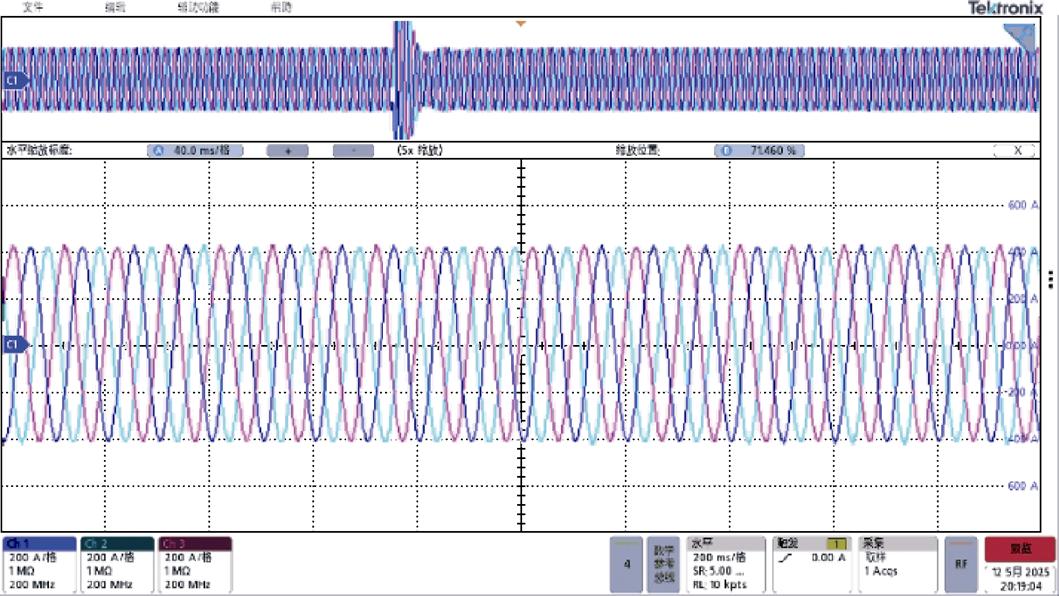Click the zoom out minus button
The height and width of the screenshot is (596, 1059).
point(353,151)
